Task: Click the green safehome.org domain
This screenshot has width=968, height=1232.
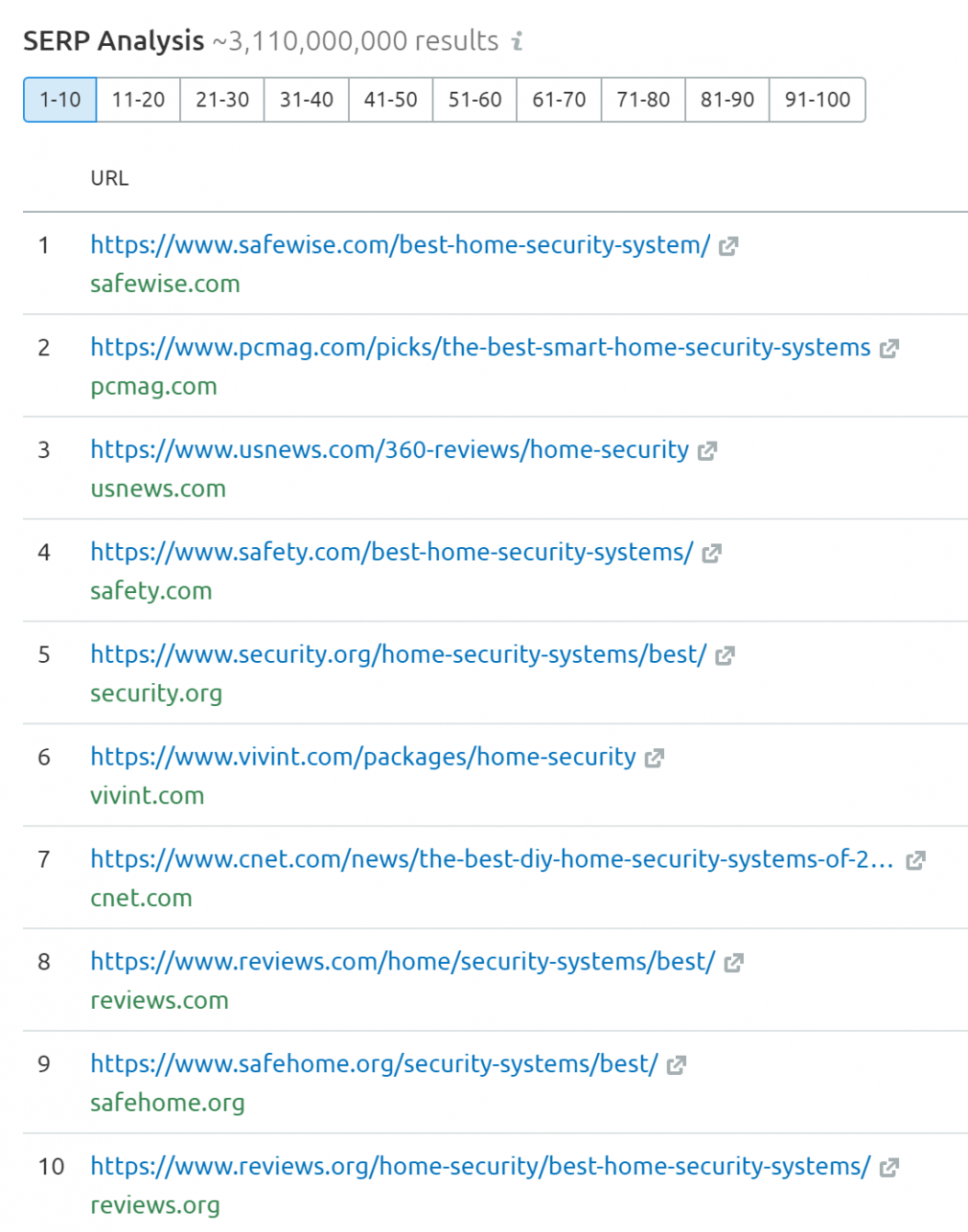Action: tap(168, 1104)
